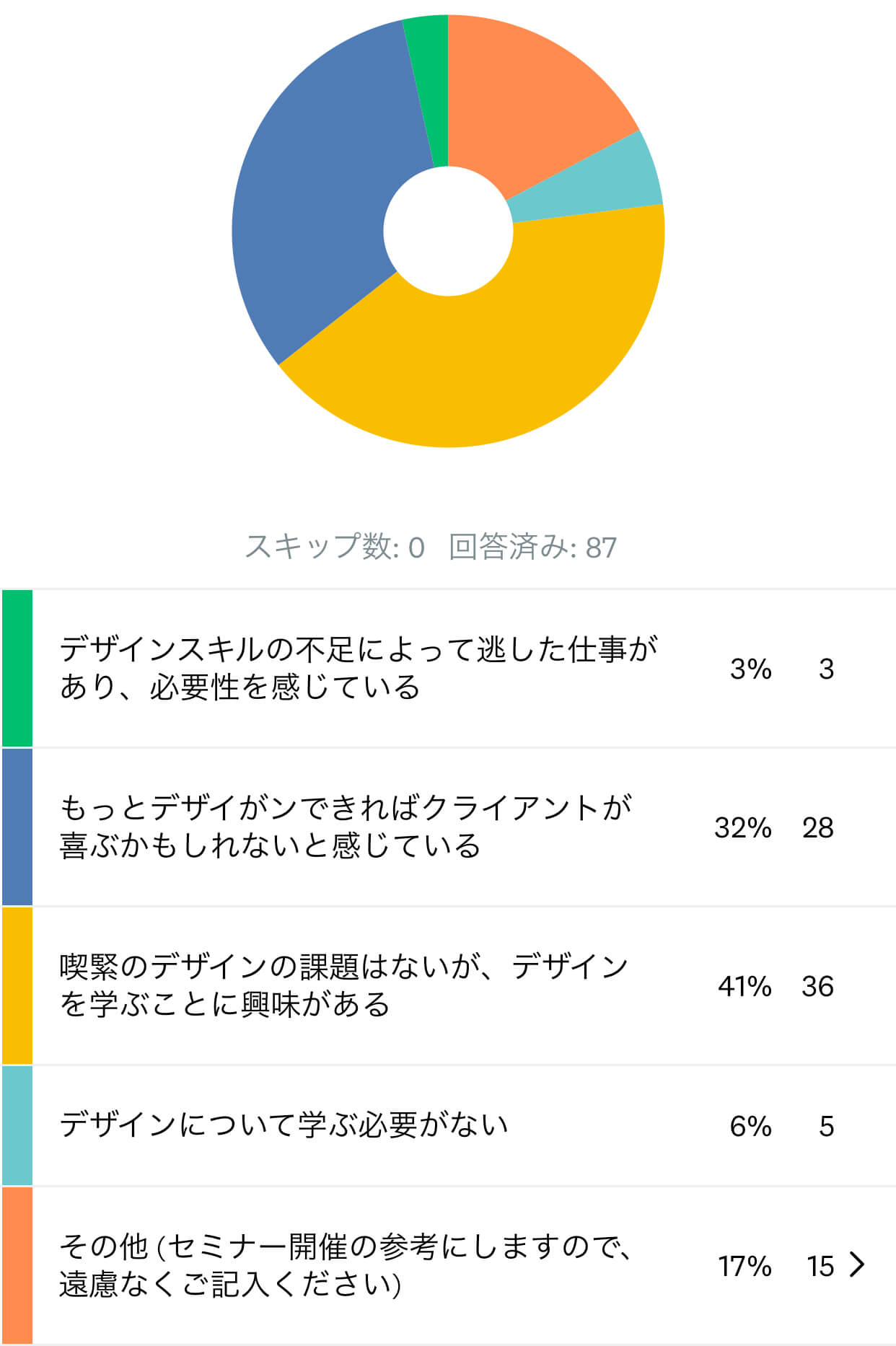Screen dimensions: 896x1346
Task: Click the スキップ数: 0 label
Action: [x=335, y=547]
